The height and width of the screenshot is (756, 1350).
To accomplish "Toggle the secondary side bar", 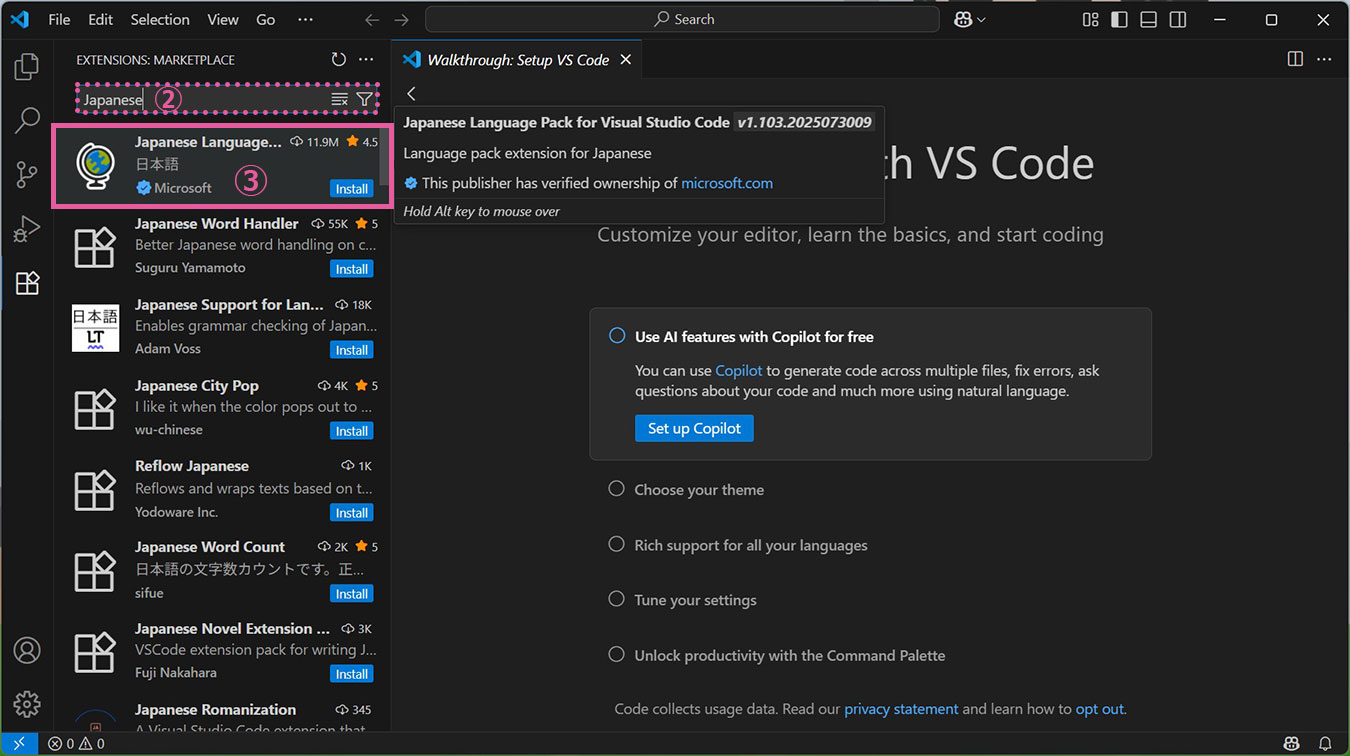I will pos(1178,19).
